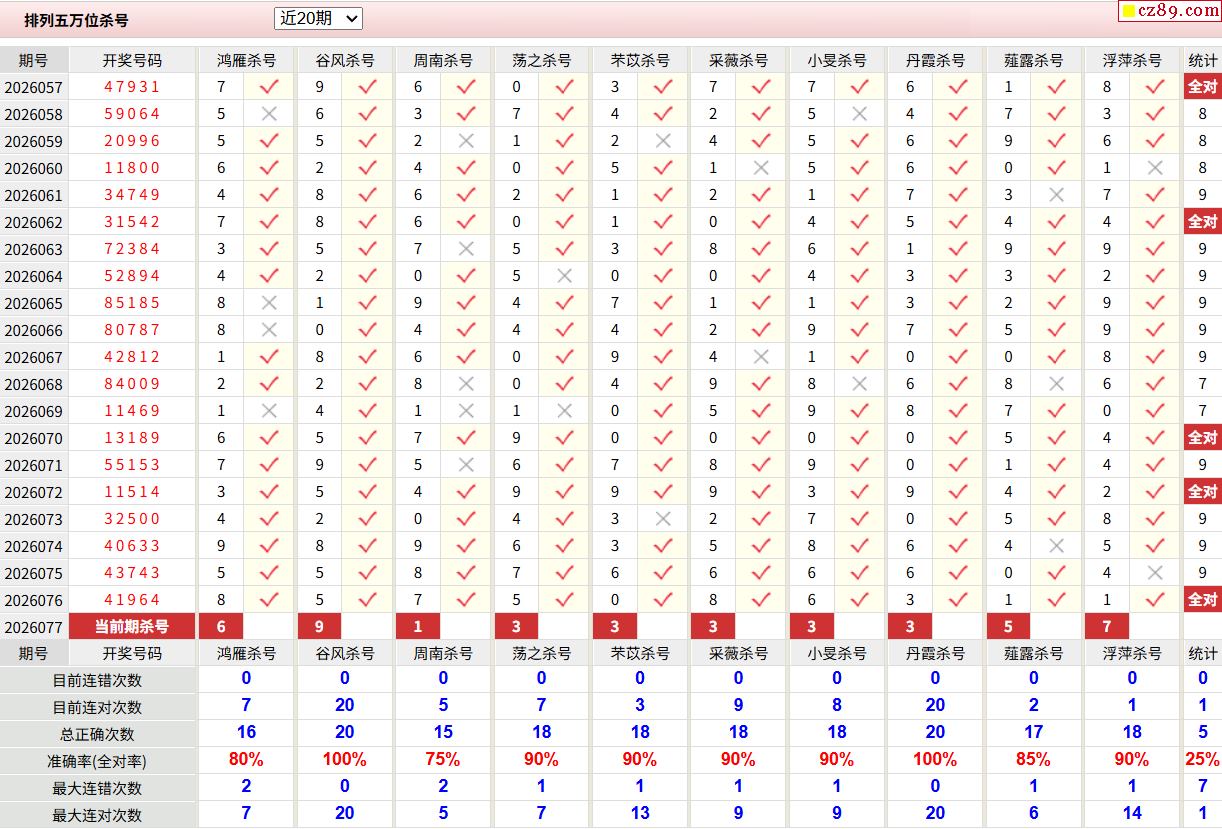Click the X mark for 鸿雁杀号 in row 2026058
Viewport: 1222px width, 829px height.
tap(269, 114)
